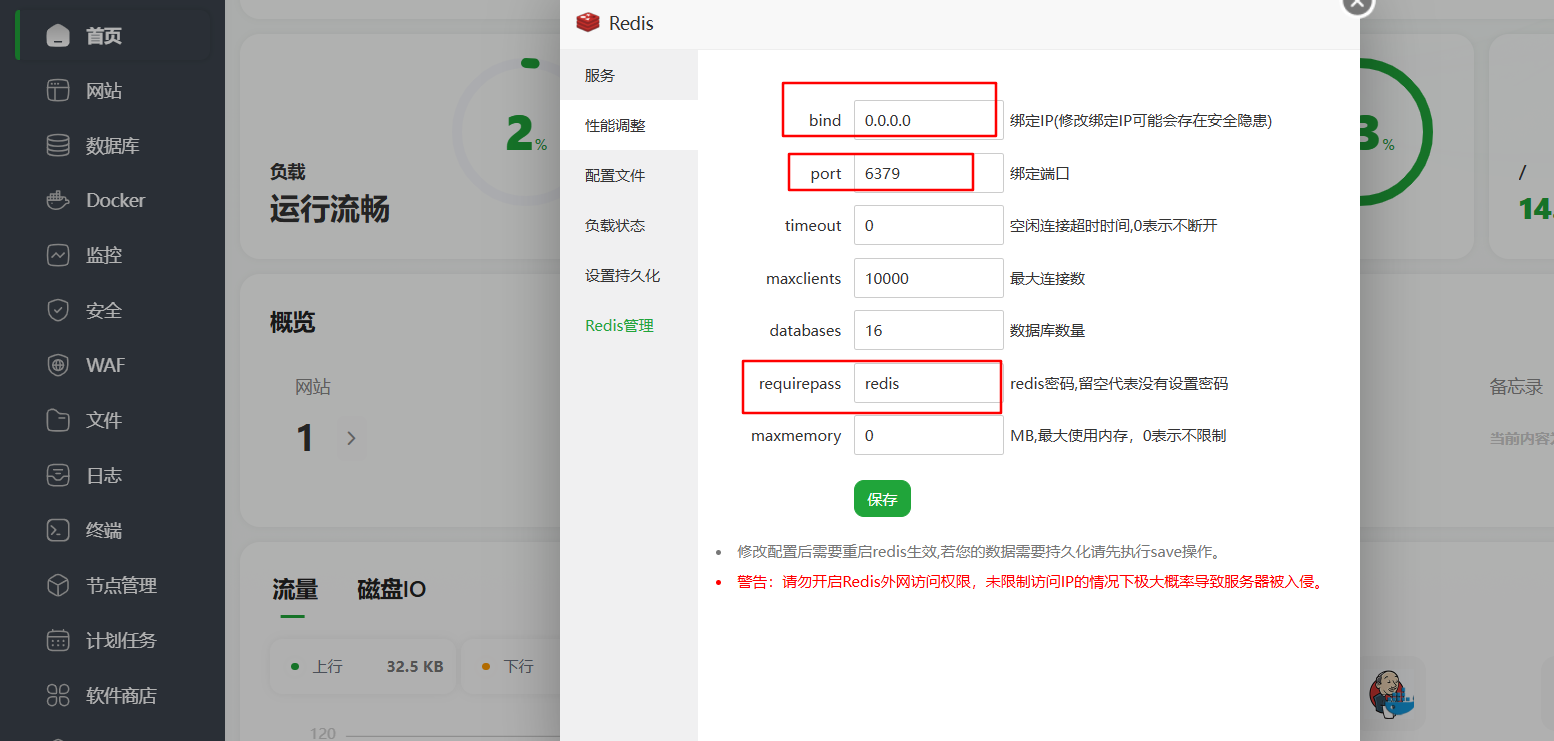
Task: Open the 文件 folder icon in sidebar
Action: [59, 420]
